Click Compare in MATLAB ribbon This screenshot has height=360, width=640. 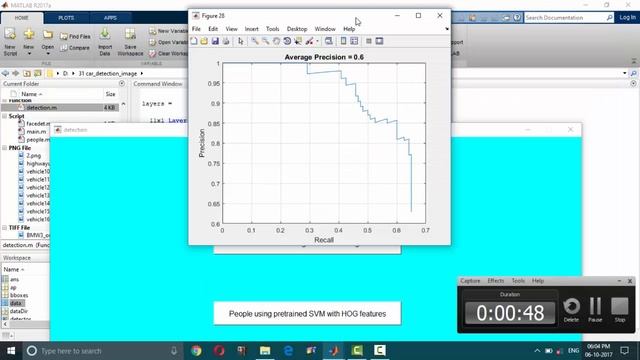click(75, 48)
